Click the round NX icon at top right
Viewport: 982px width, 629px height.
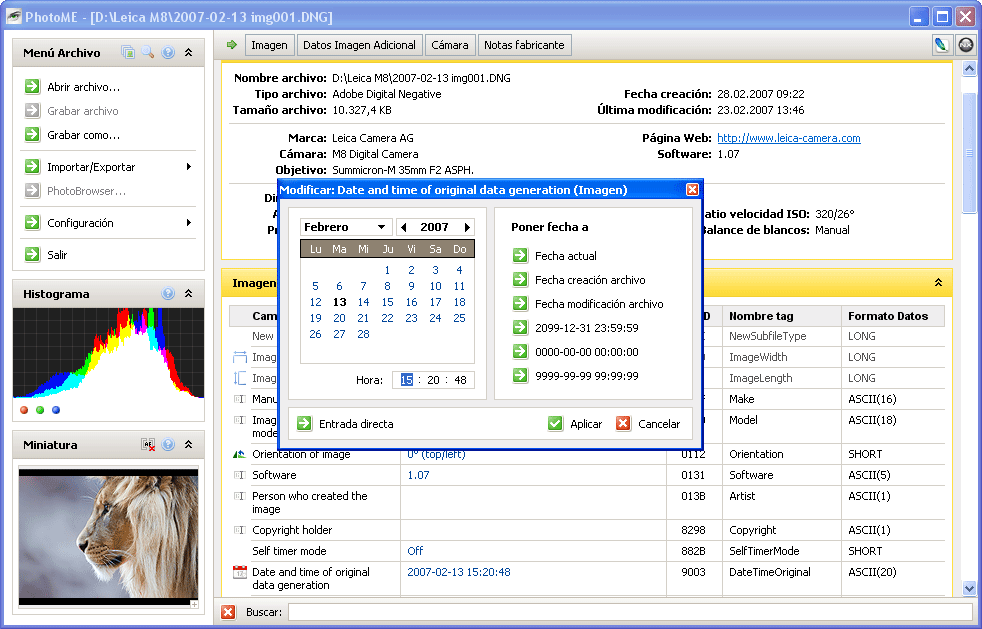[x=966, y=45]
